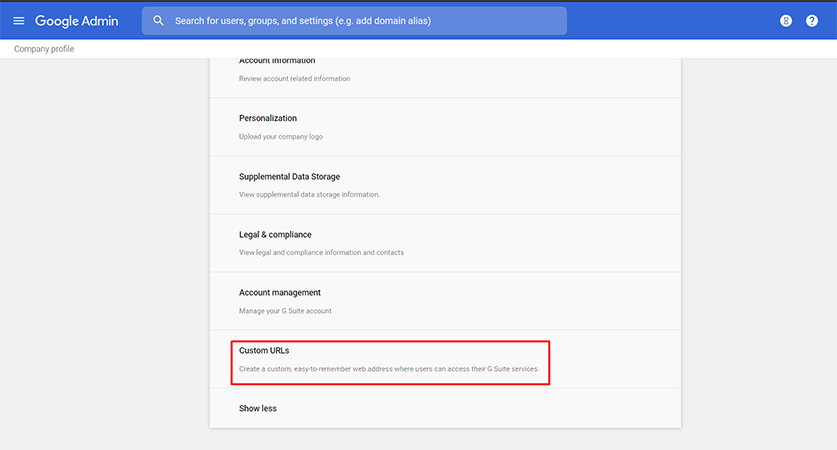This screenshot has width=837, height=450.
Task: Click 'Upload your company logo' text
Action: pyautogui.click(x=281, y=137)
